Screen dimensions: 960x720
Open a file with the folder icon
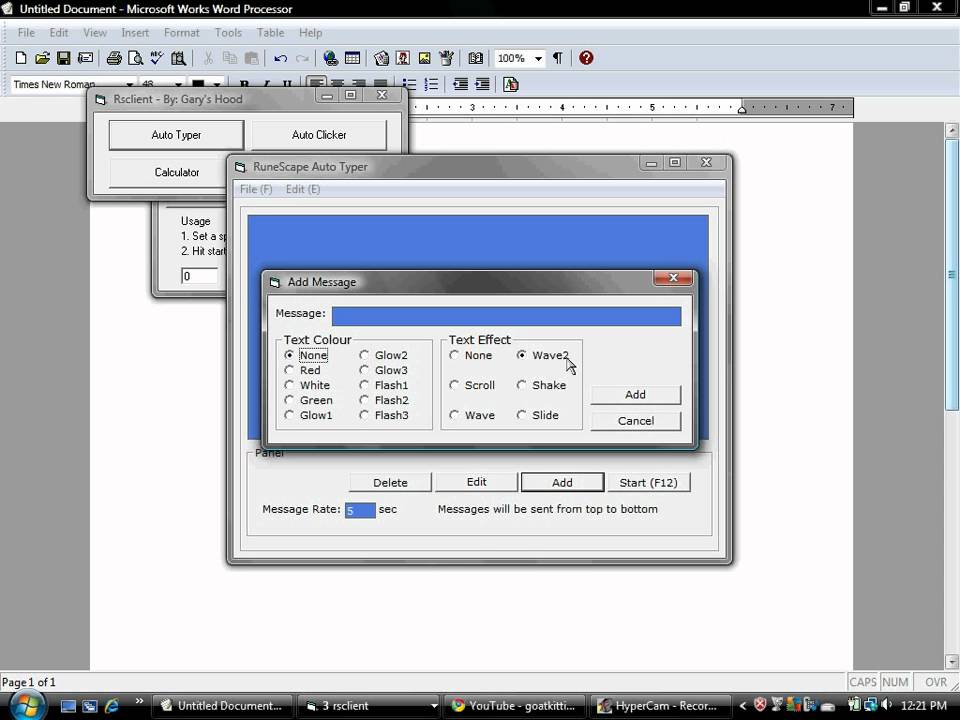(42, 58)
